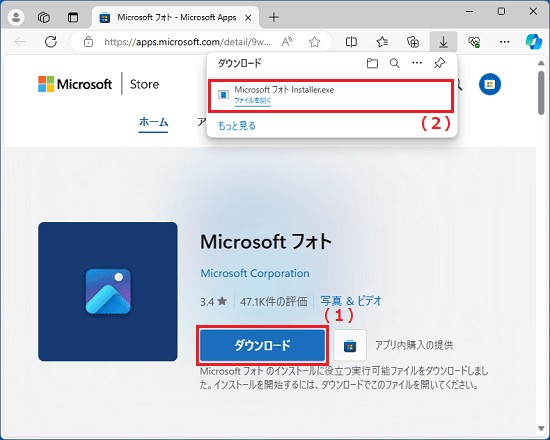Open downloads folder from the panel

pos(372,63)
